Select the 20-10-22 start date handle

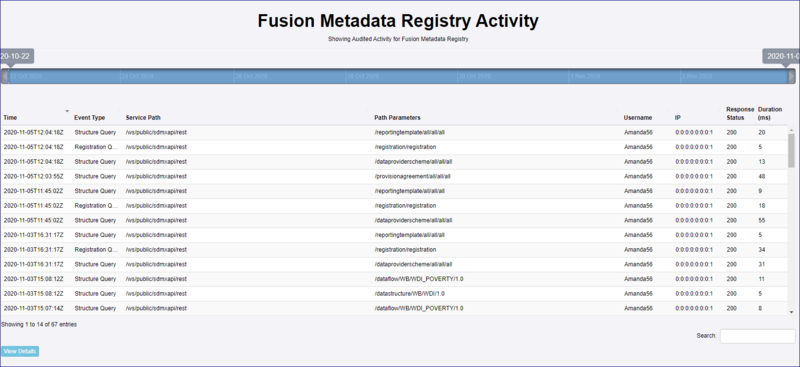click(16, 56)
